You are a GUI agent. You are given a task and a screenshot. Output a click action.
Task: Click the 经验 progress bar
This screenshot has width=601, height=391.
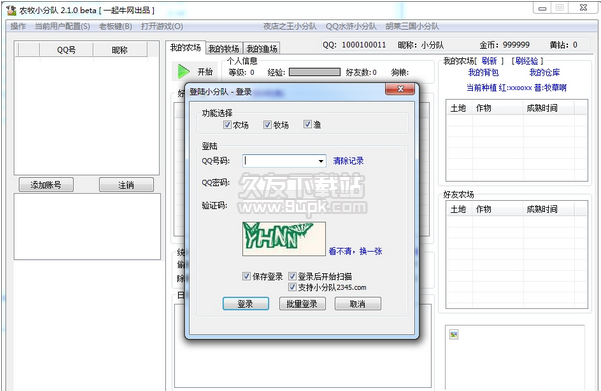315,72
